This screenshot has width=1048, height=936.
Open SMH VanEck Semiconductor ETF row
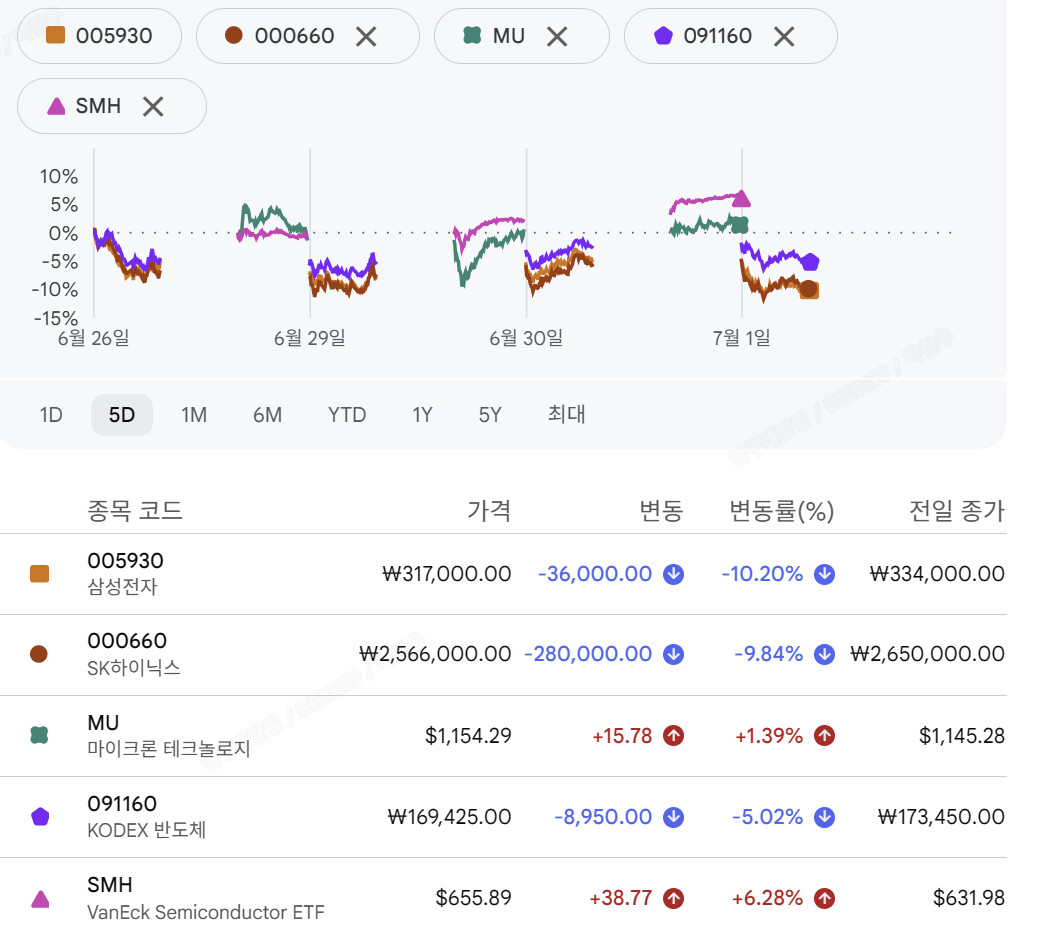click(503, 897)
